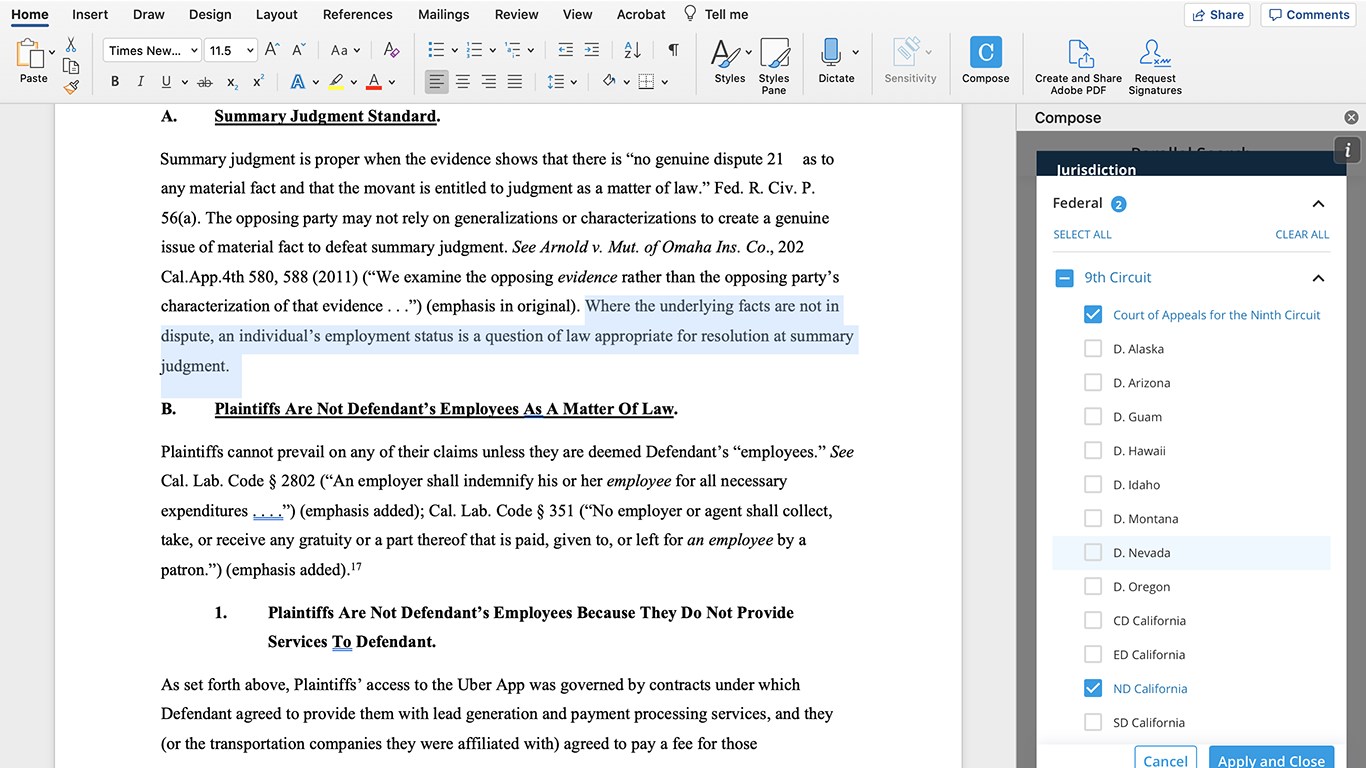
Task: Switch to the References tab
Action: pyautogui.click(x=358, y=14)
